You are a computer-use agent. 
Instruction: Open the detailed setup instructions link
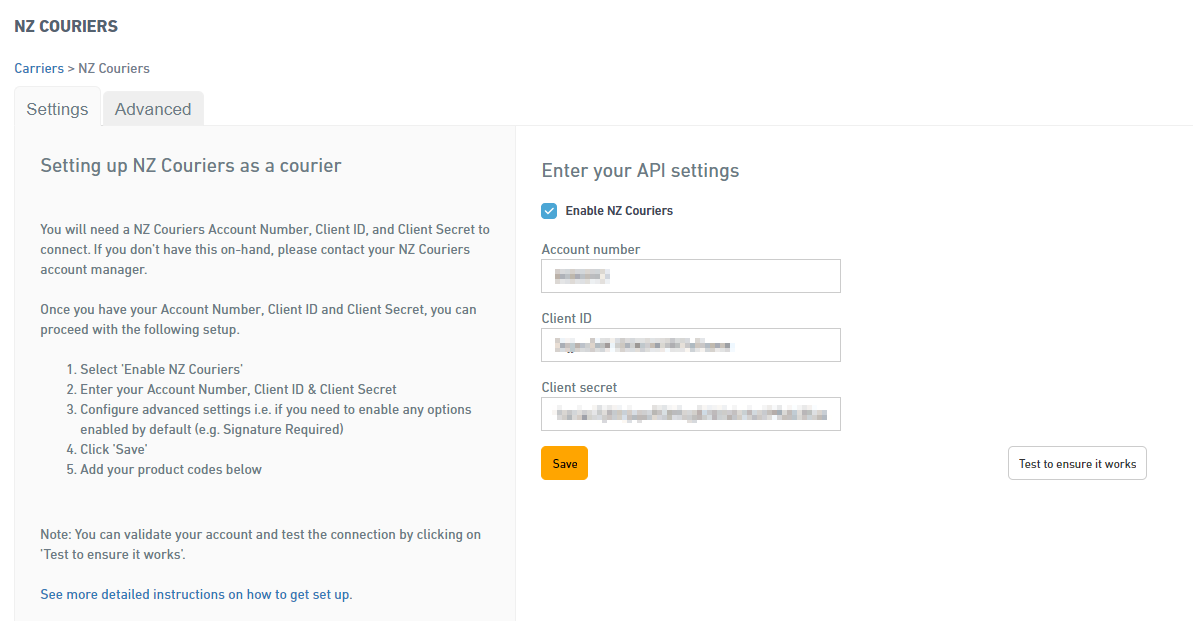pyautogui.click(x=196, y=594)
